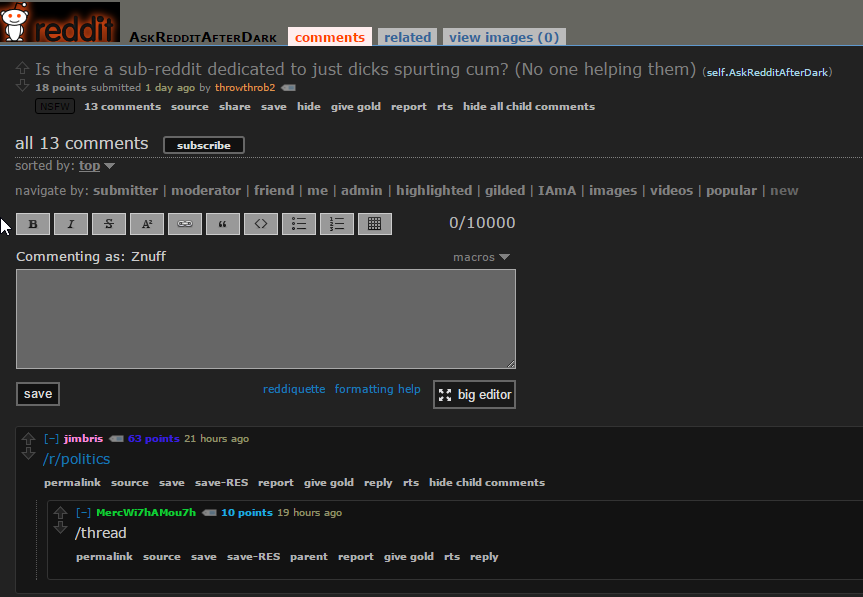
Task: Click reply on jimbris's comment
Action: (x=378, y=483)
